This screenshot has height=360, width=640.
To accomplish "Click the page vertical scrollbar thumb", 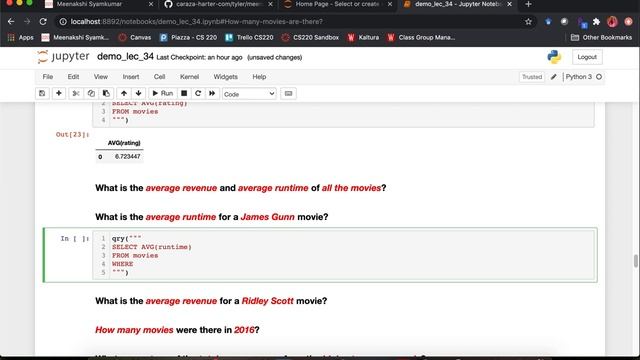I will (x=636, y=261).
